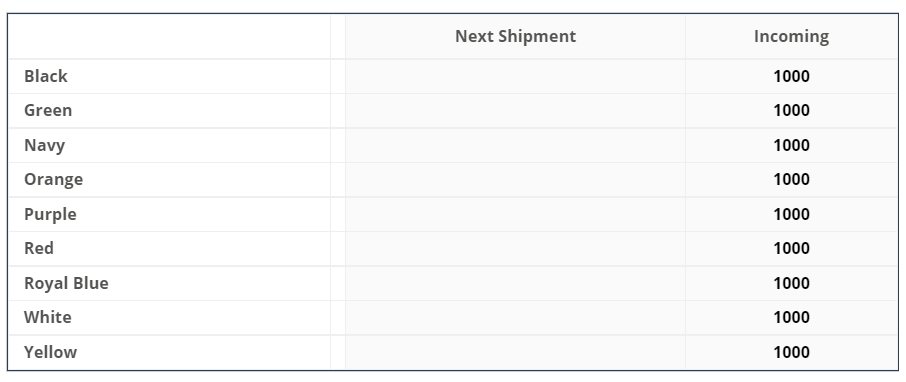This screenshot has height=382, width=906.
Task: Select the Red row label
Action: tap(39, 249)
